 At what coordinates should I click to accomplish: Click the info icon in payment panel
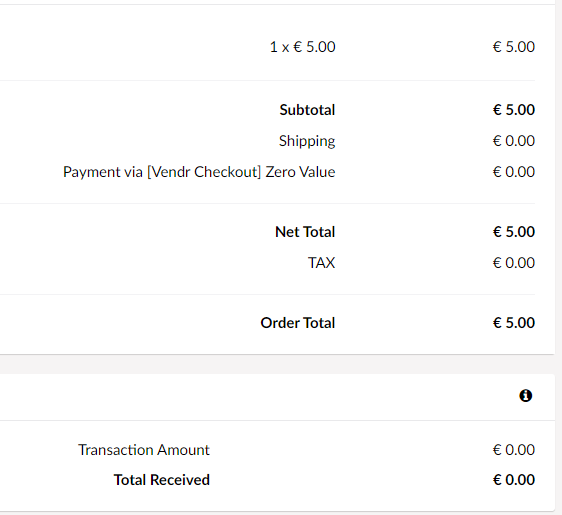tap(525, 396)
